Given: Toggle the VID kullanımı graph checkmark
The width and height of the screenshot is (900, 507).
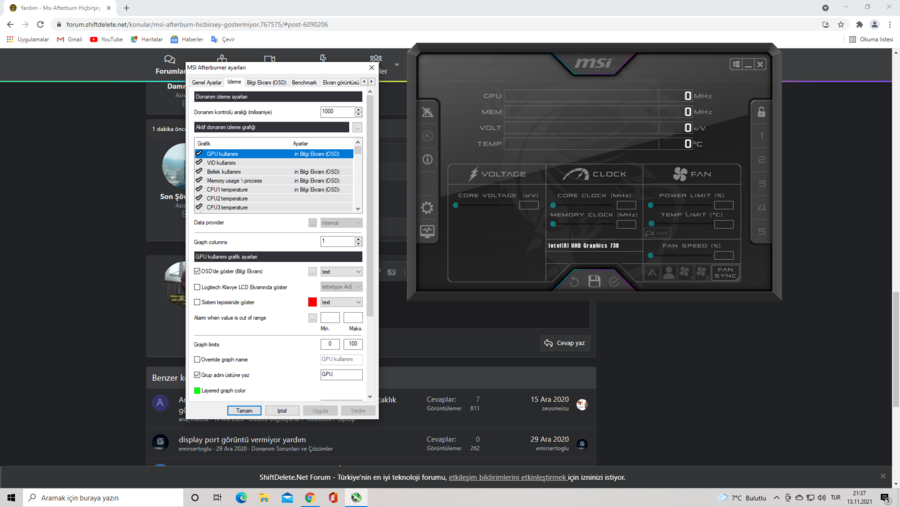Looking at the screenshot, I should point(199,162).
